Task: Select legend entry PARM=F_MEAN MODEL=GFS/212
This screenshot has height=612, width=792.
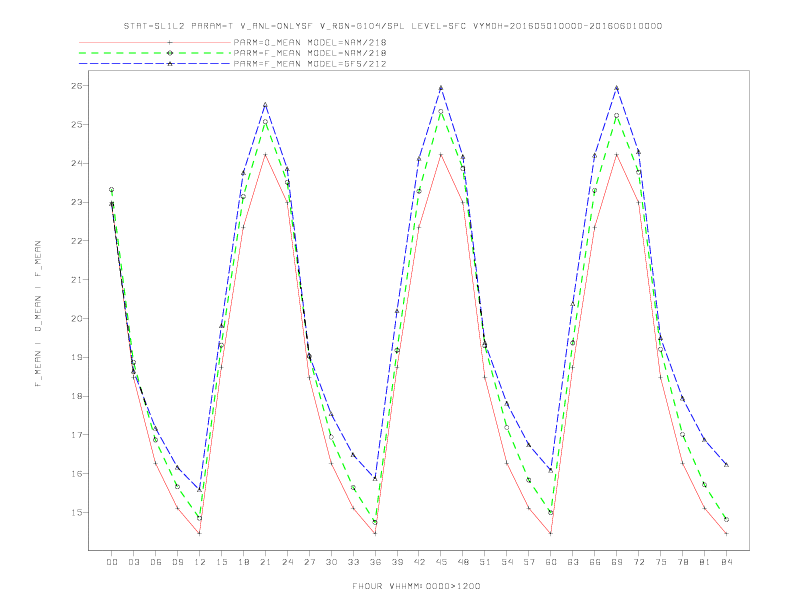Action: 310,64
